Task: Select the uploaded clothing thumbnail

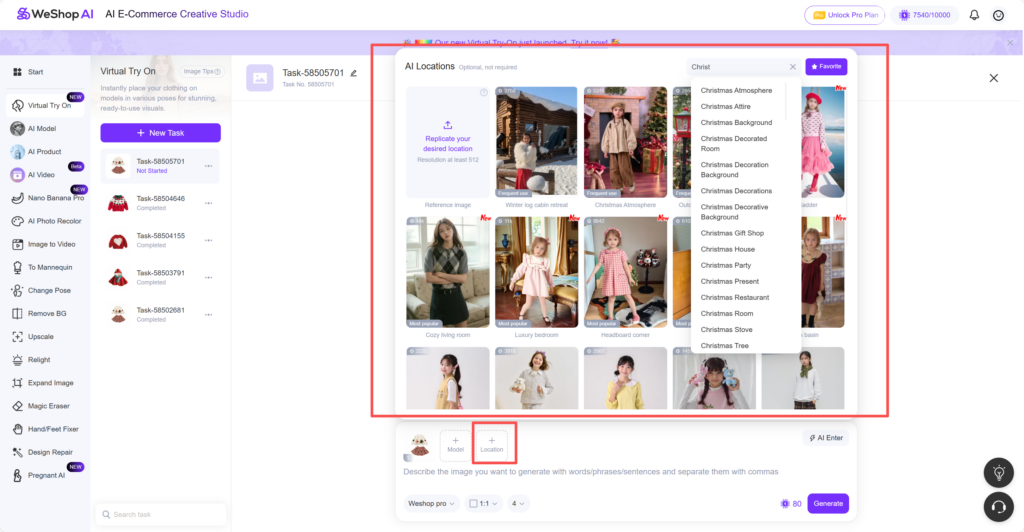Action: (x=419, y=445)
